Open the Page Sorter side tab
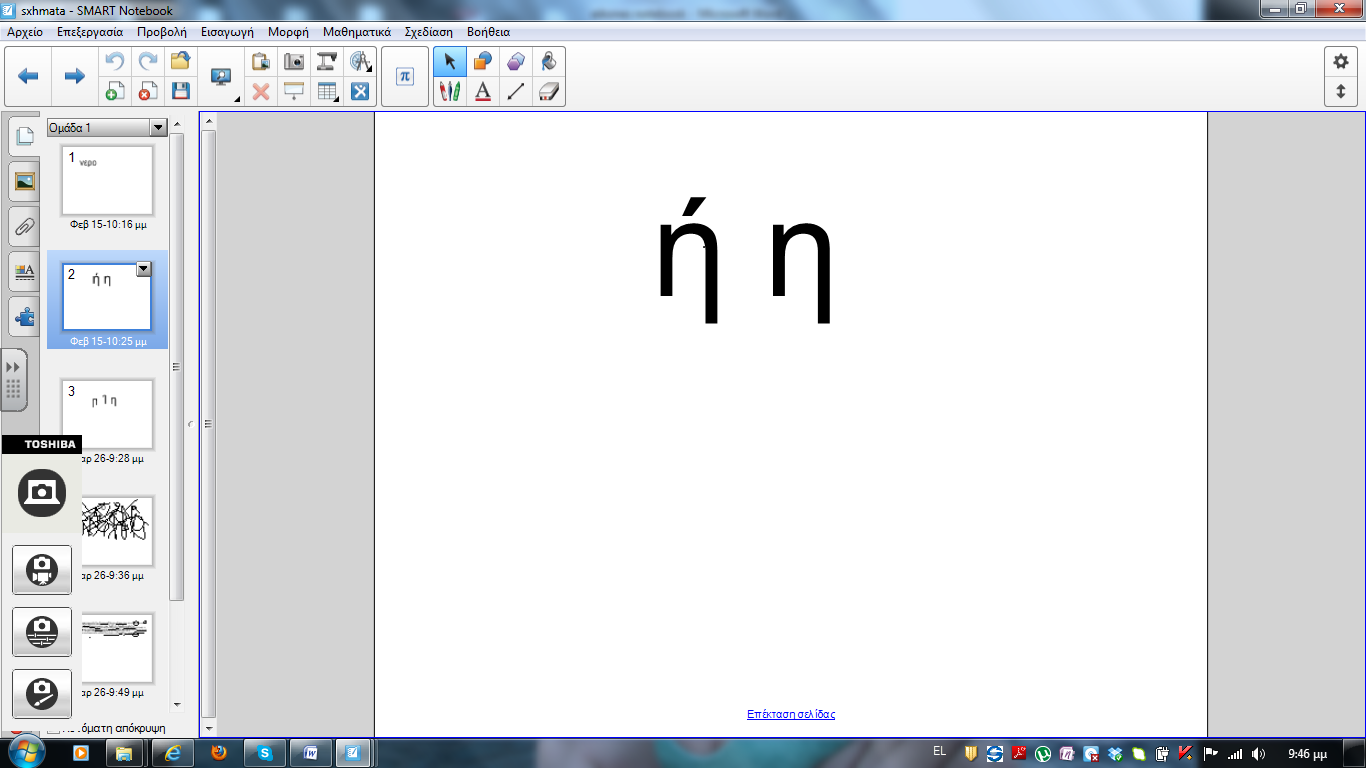The image size is (1366, 768). (x=25, y=136)
